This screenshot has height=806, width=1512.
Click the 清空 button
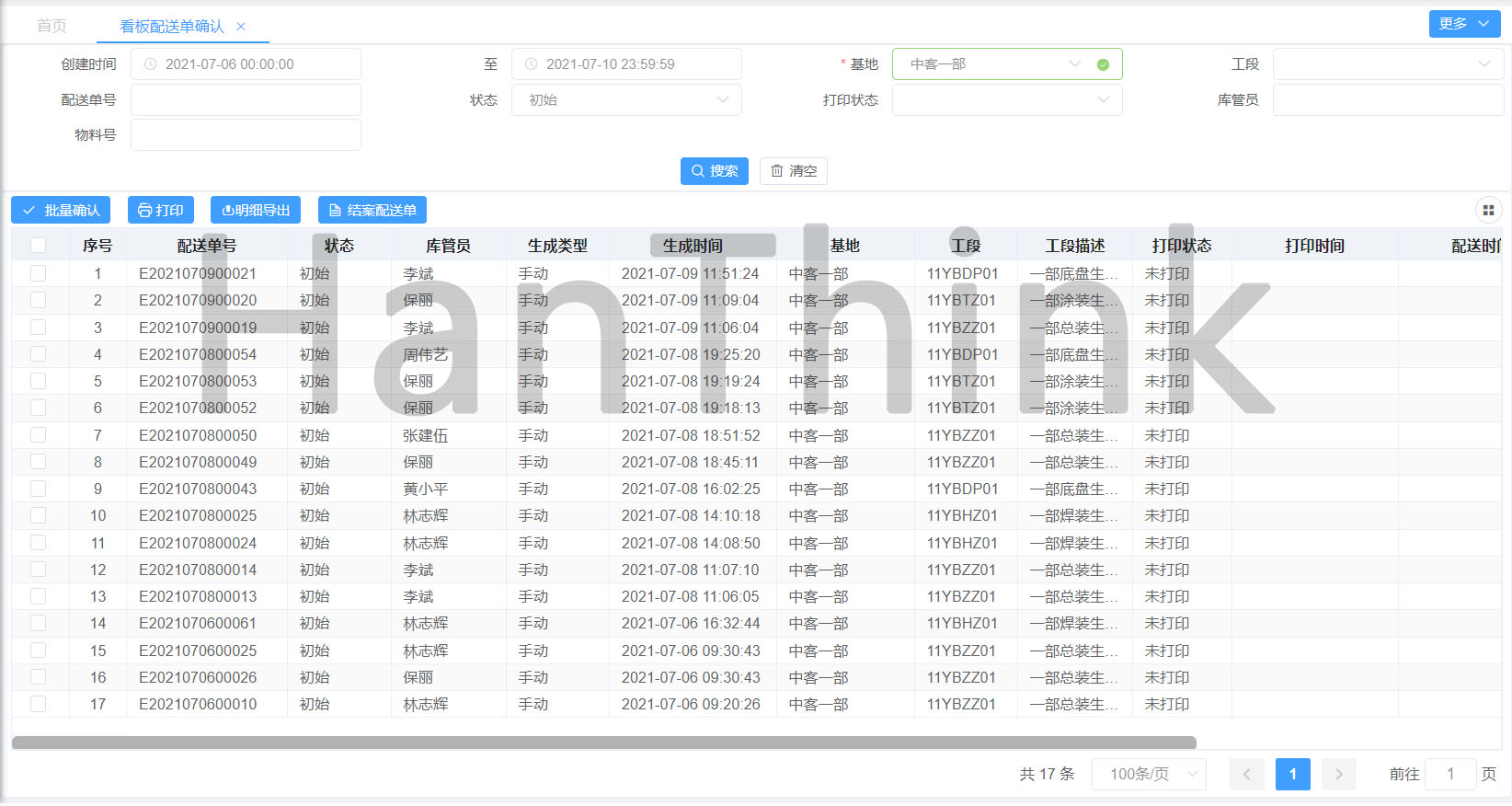pyautogui.click(x=794, y=171)
